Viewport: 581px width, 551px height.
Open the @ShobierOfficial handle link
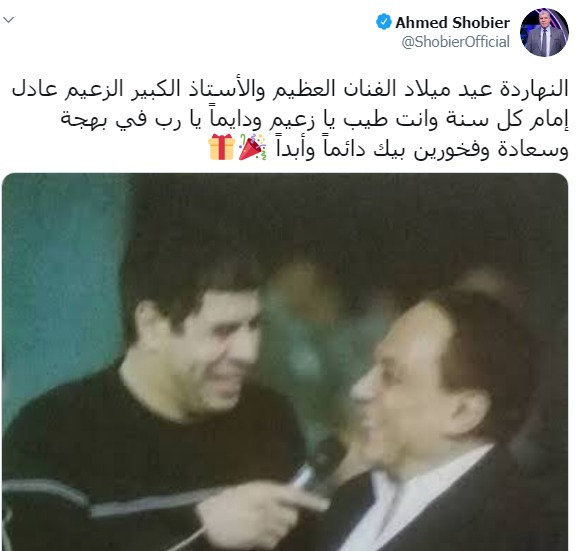point(455,42)
